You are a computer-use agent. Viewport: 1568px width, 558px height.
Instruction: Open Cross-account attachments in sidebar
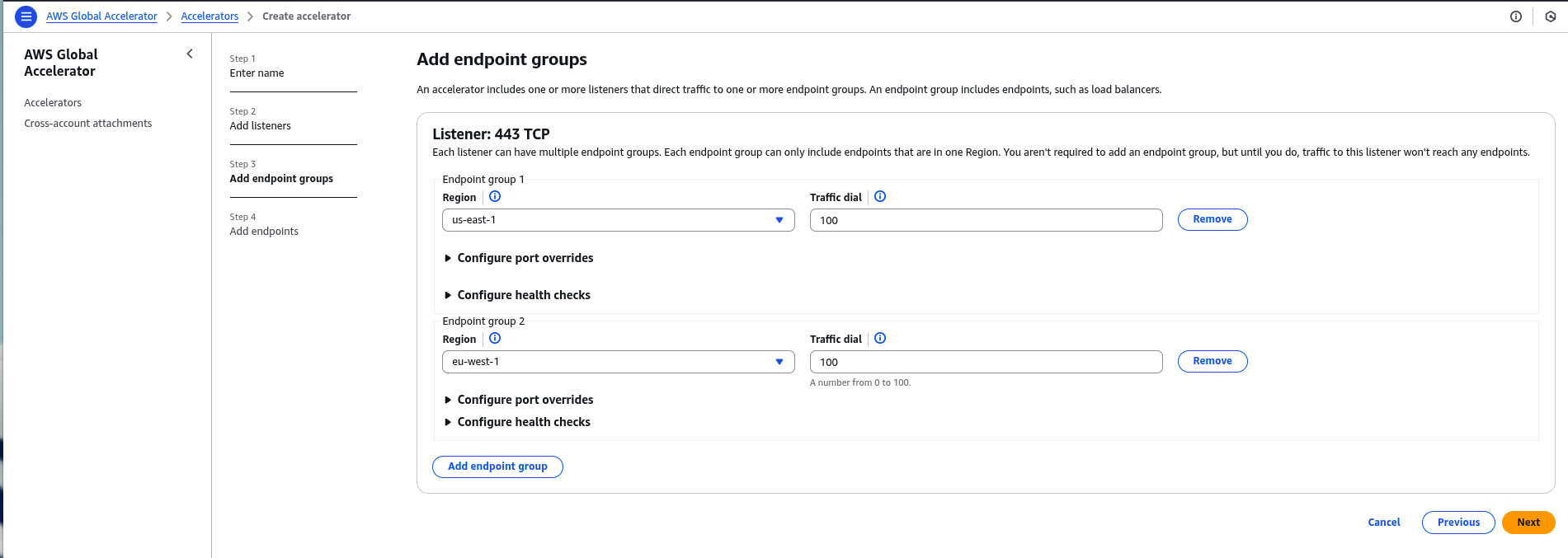(88, 124)
